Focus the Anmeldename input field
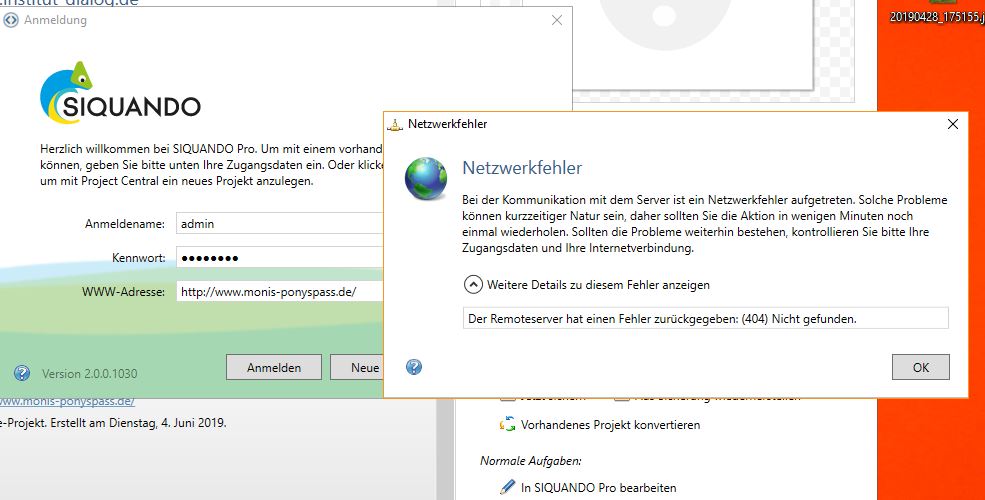 click(280, 224)
